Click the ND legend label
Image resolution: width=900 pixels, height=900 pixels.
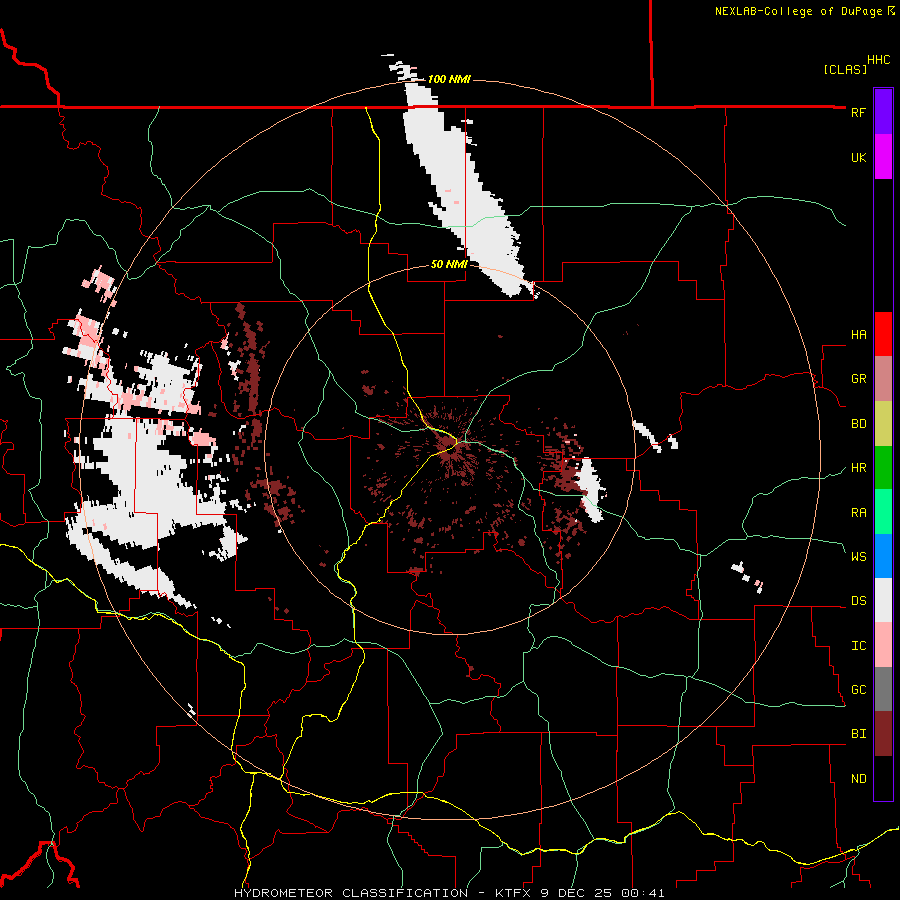coord(858,779)
